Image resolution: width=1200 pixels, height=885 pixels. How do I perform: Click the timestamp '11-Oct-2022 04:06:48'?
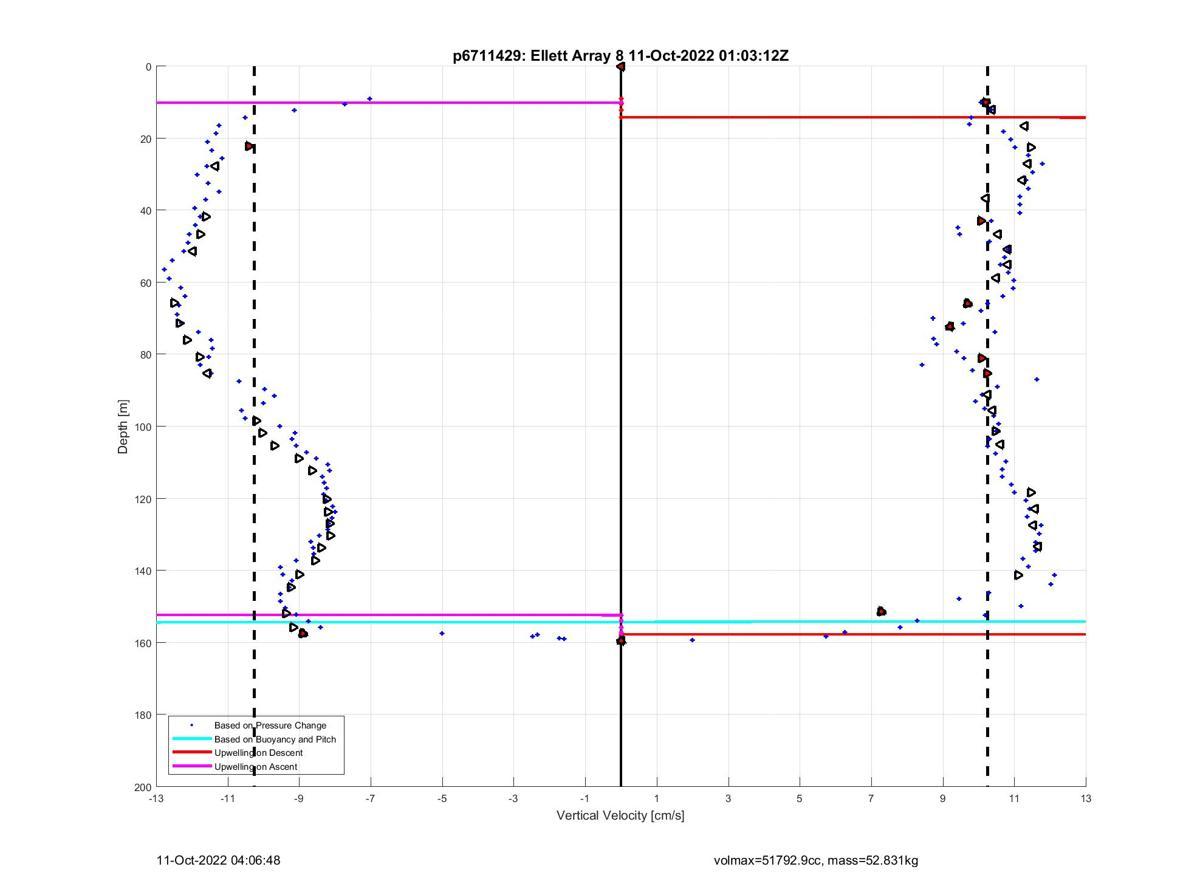click(x=218, y=860)
